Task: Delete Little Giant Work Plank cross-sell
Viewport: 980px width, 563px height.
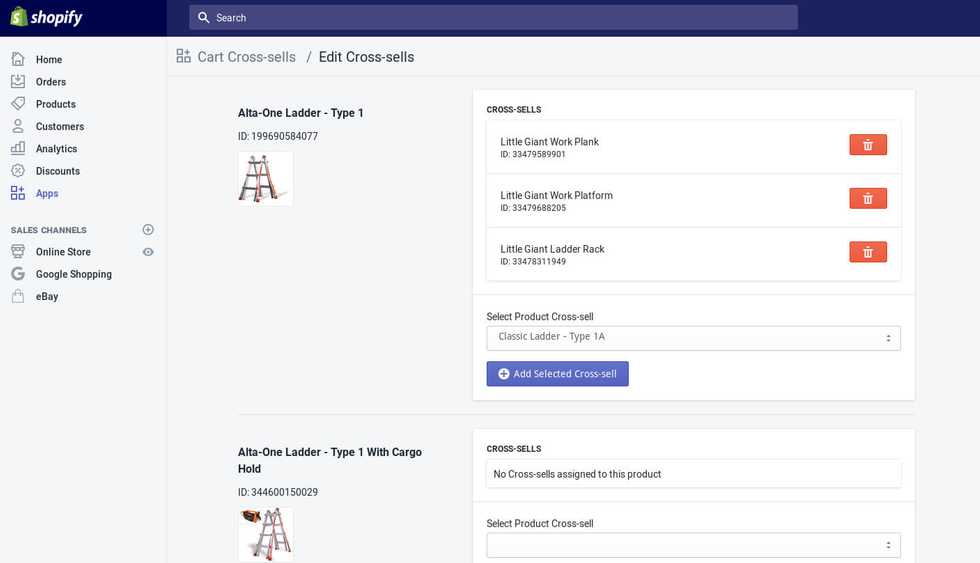Action: pos(867,145)
